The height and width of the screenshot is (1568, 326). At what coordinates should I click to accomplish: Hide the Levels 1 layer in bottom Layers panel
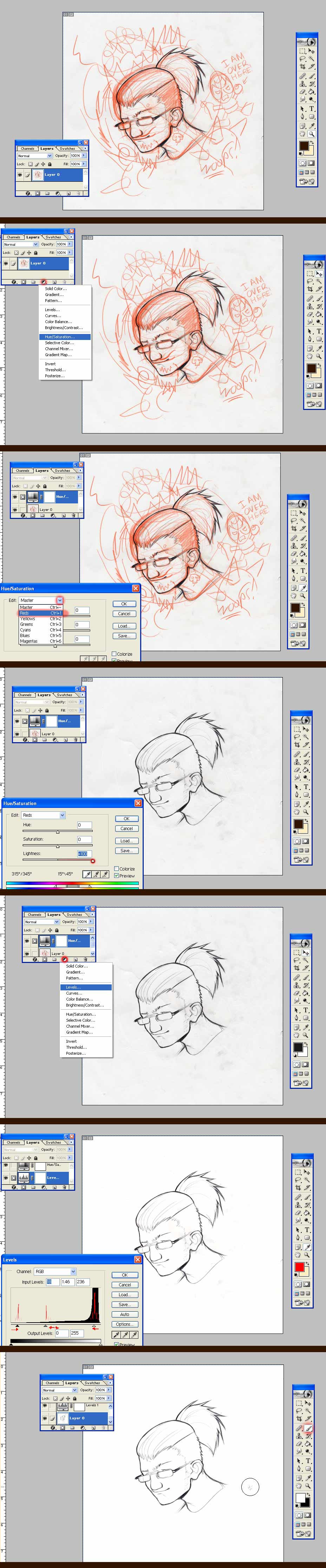pyautogui.click(x=44, y=1406)
